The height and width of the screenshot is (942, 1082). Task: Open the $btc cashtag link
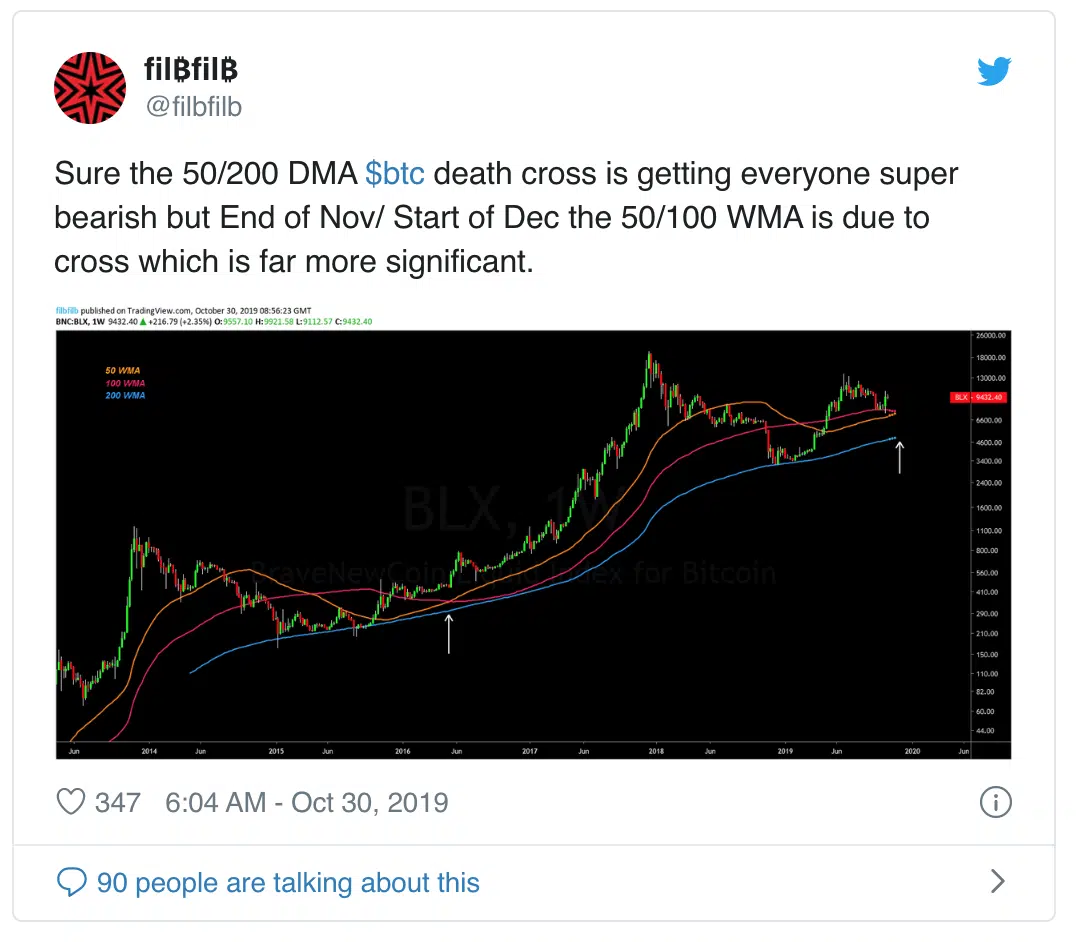point(394,173)
